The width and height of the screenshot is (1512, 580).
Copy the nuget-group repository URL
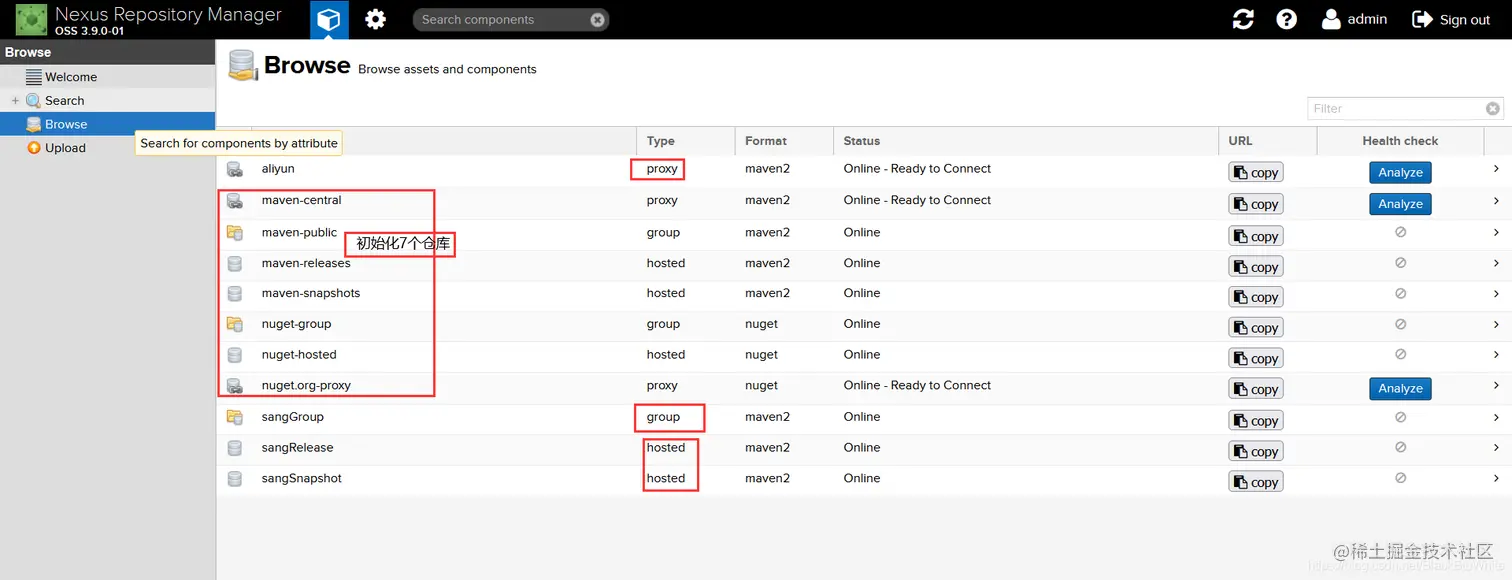point(1256,328)
